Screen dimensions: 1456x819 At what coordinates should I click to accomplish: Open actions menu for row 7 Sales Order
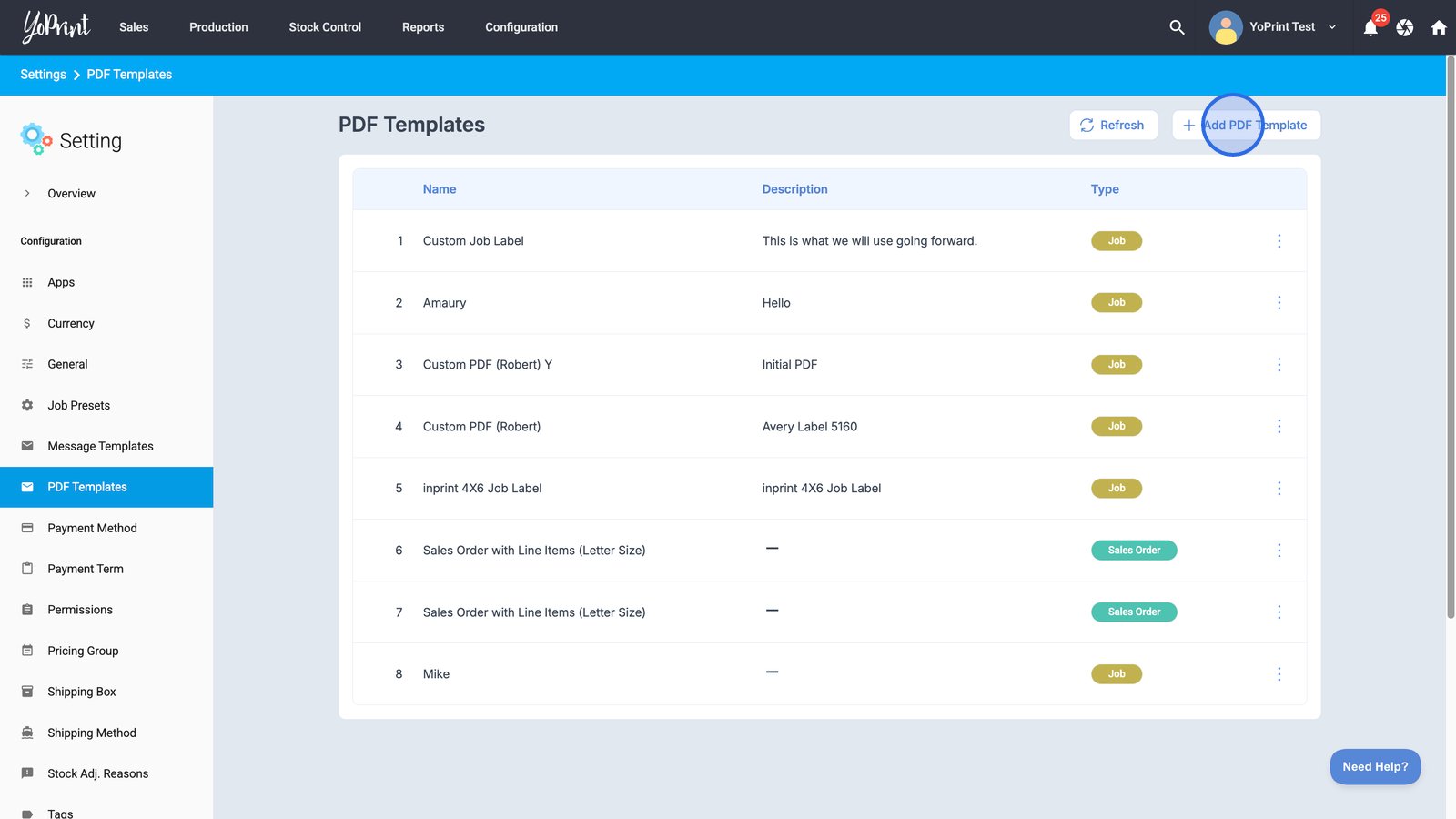(x=1279, y=612)
